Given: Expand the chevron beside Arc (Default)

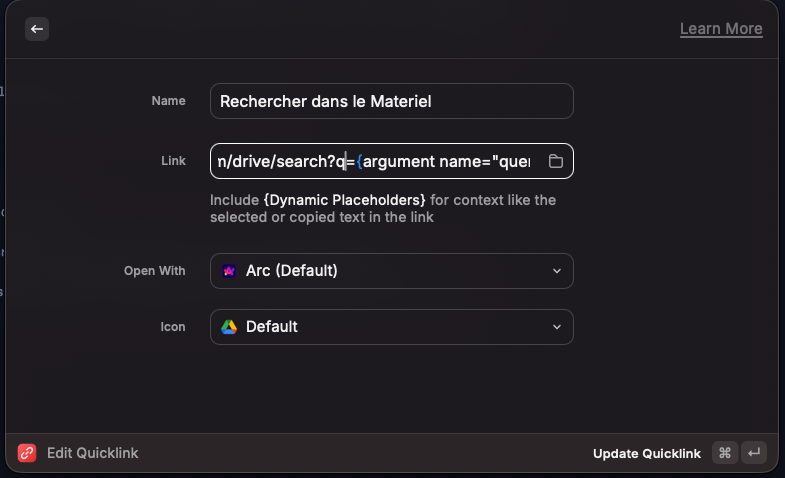Looking at the screenshot, I should (557, 271).
